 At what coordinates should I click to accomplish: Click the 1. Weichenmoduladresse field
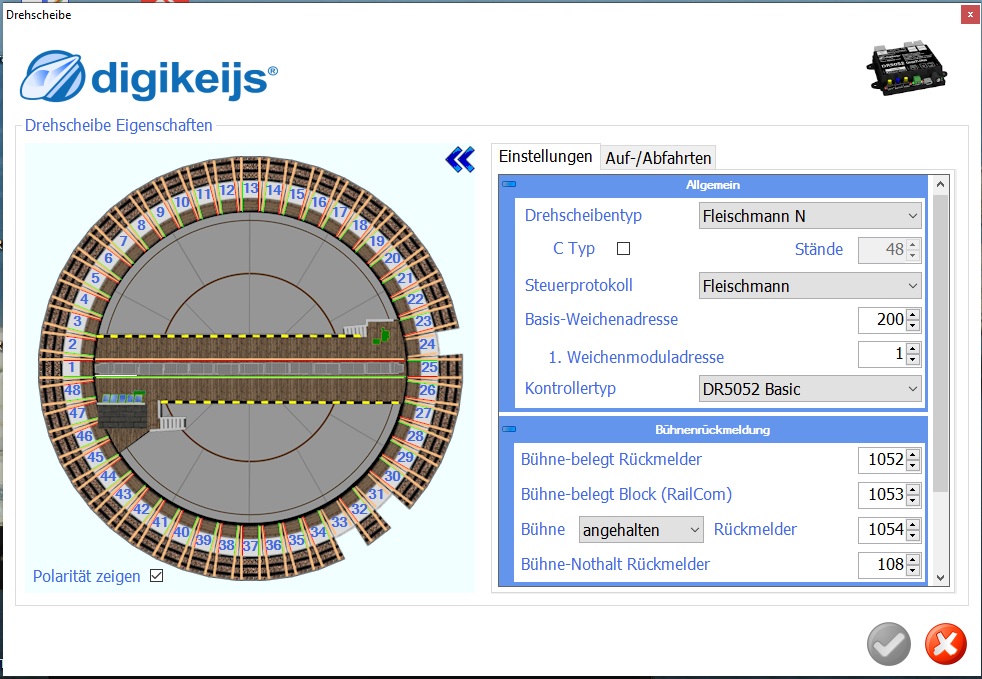[882, 355]
